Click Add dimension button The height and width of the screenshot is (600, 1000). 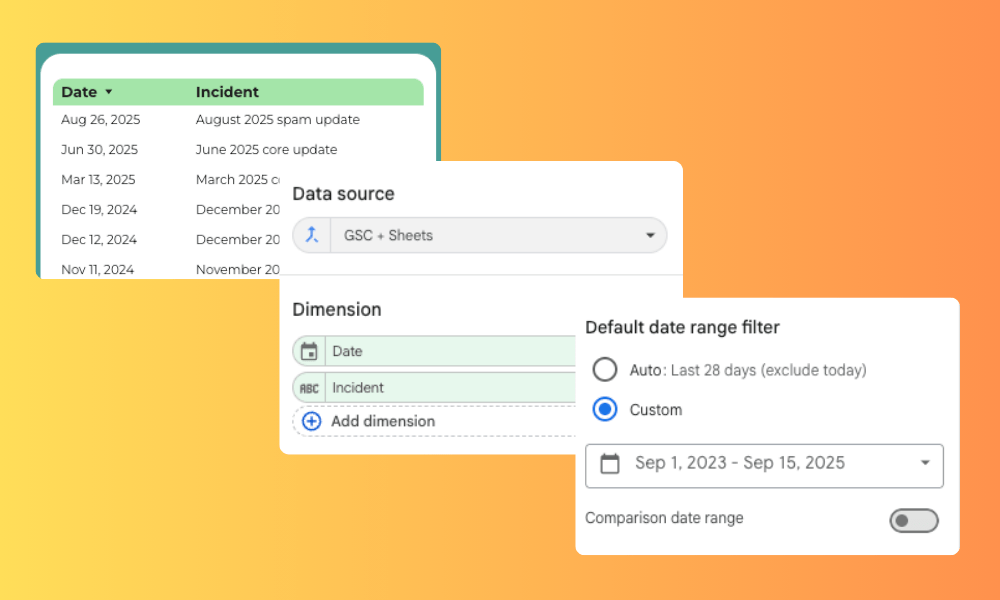pos(382,421)
